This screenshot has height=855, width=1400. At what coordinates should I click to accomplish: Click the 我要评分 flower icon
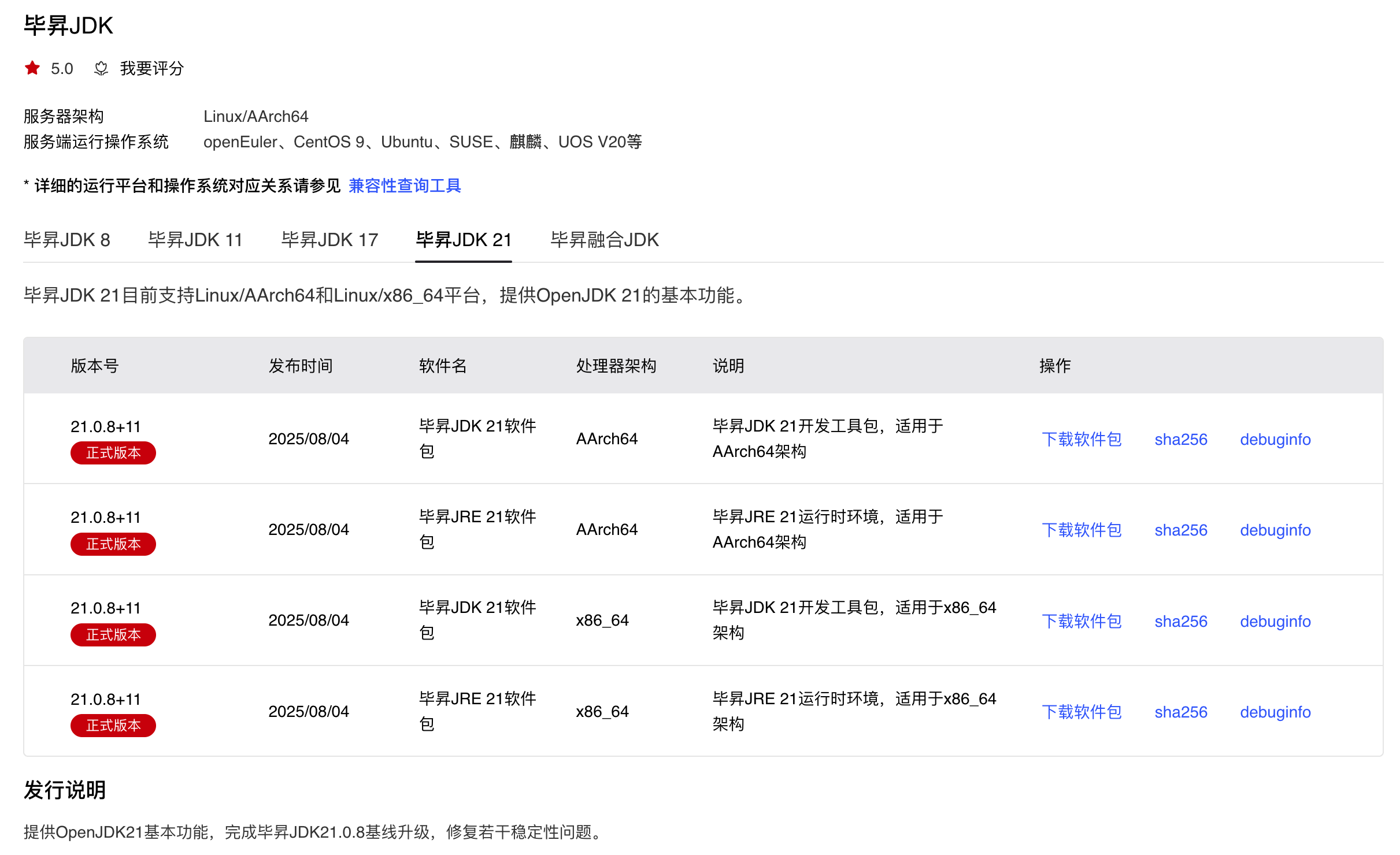click(x=101, y=68)
